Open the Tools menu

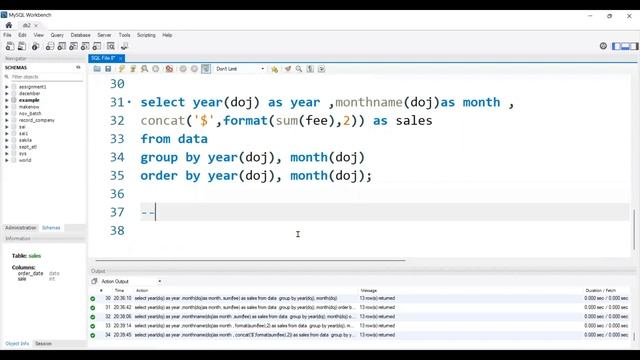click(x=124, y=35)
